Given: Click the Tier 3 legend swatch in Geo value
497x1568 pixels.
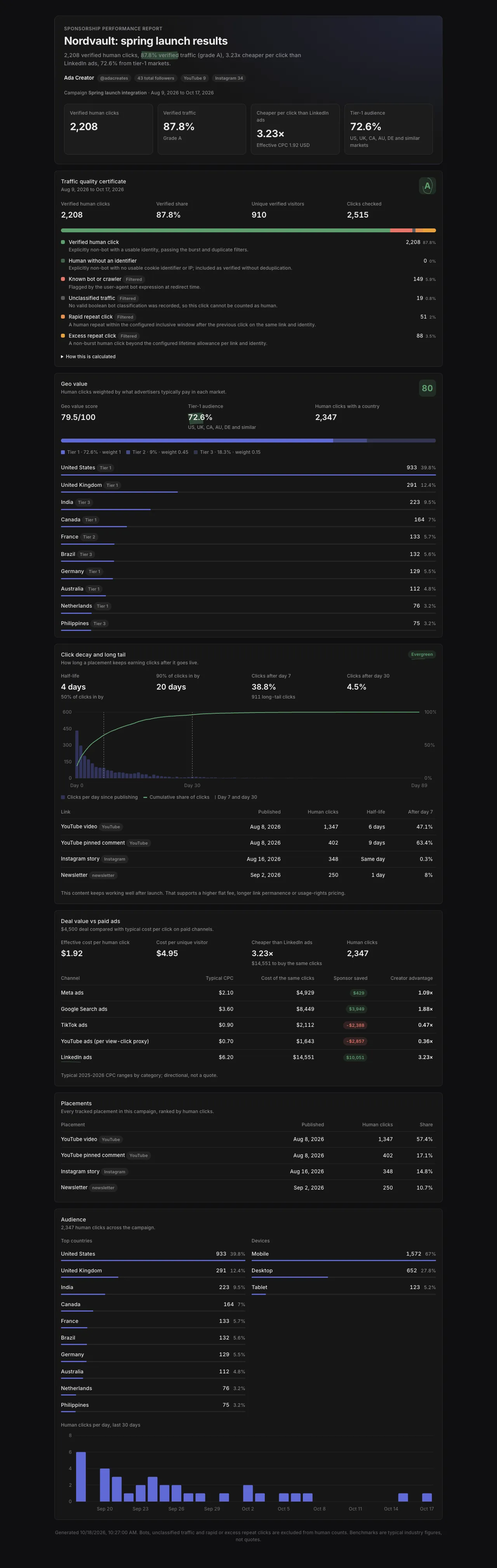Looking at the screenshot, I should [196, 452].
